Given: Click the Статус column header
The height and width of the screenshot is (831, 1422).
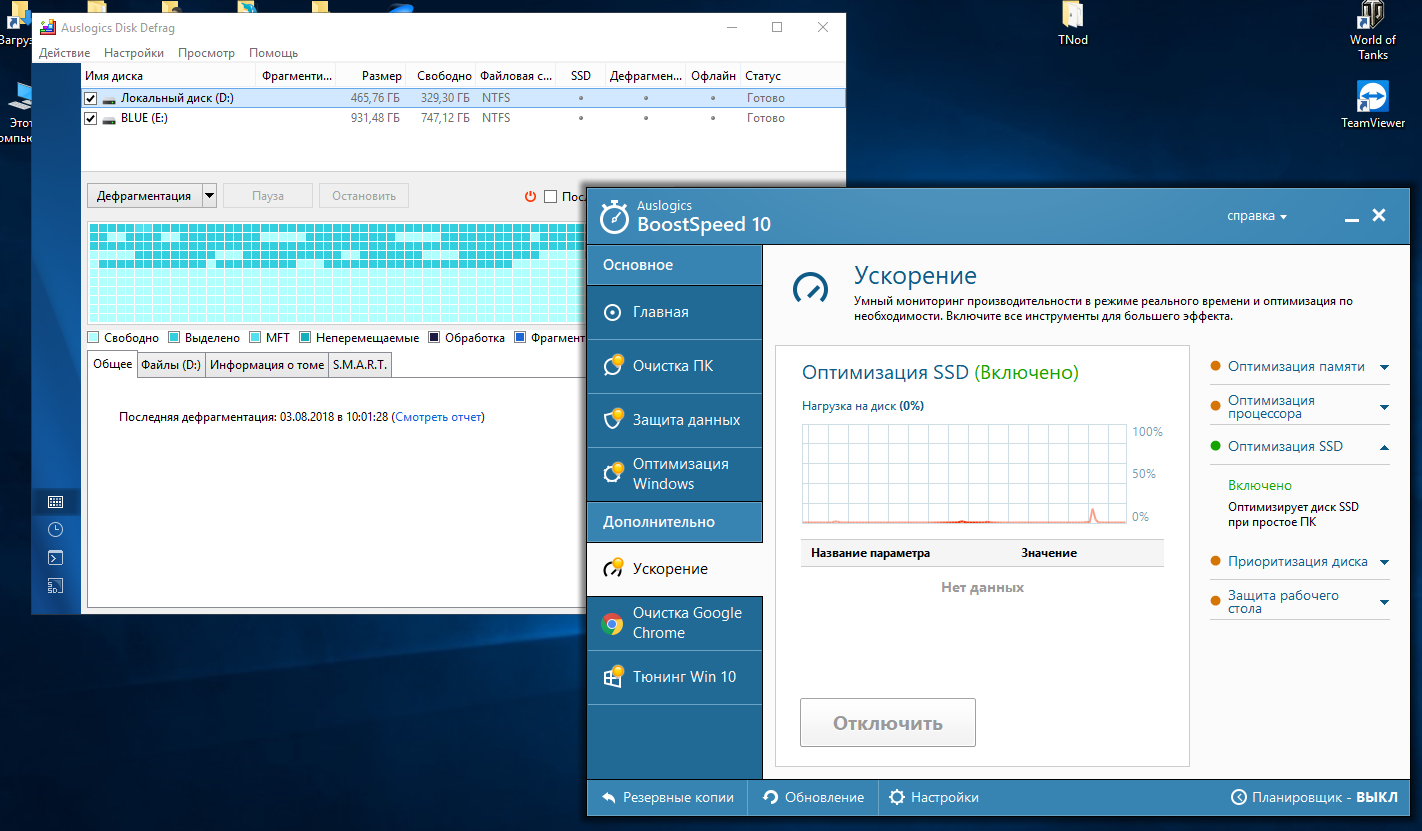Looking at the screenshot, I should [x=792, y=76].
